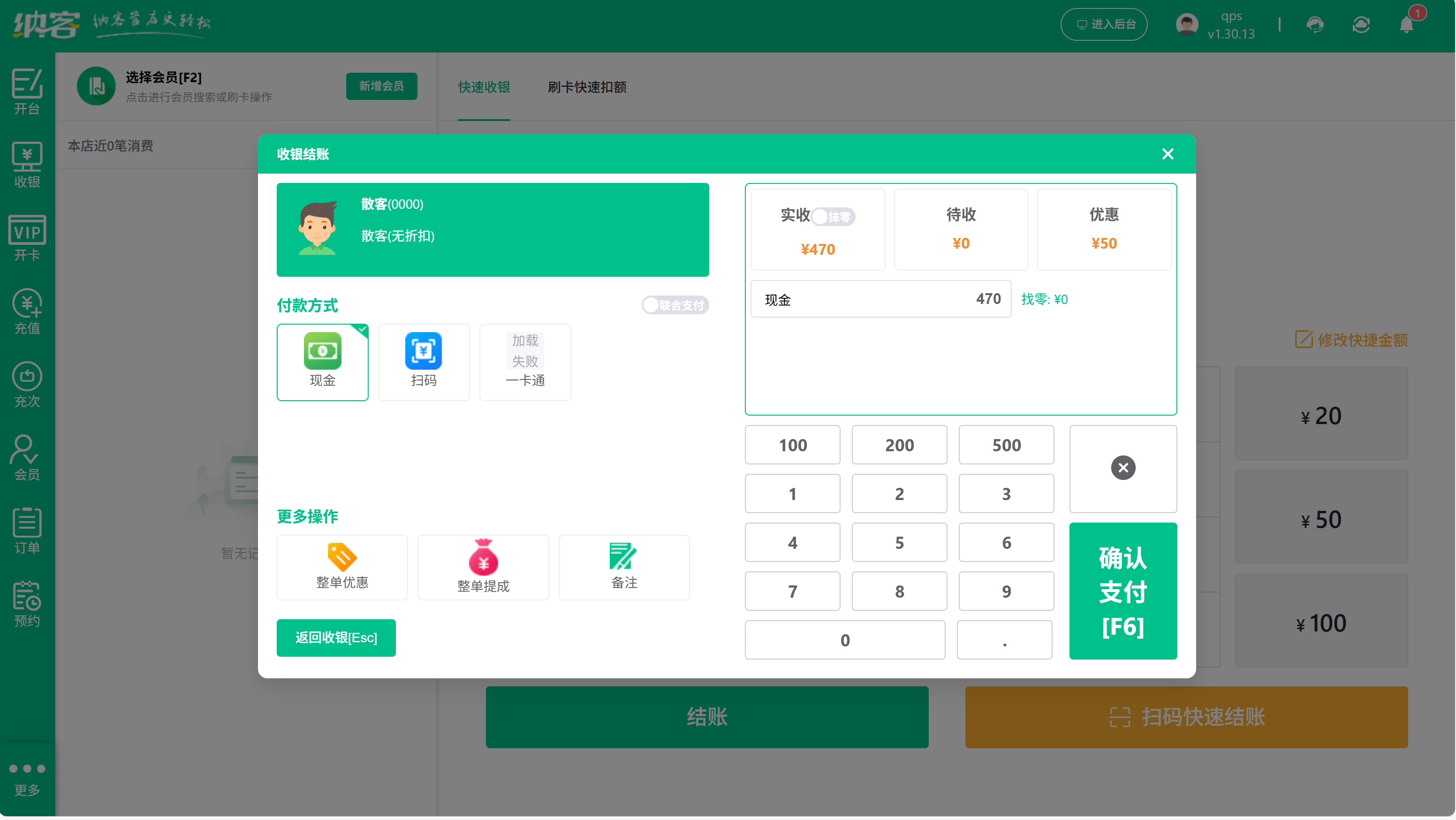1456x820 pixels.
Task: Toggle the 抹零 rounding switch
Action: point(833,216)
